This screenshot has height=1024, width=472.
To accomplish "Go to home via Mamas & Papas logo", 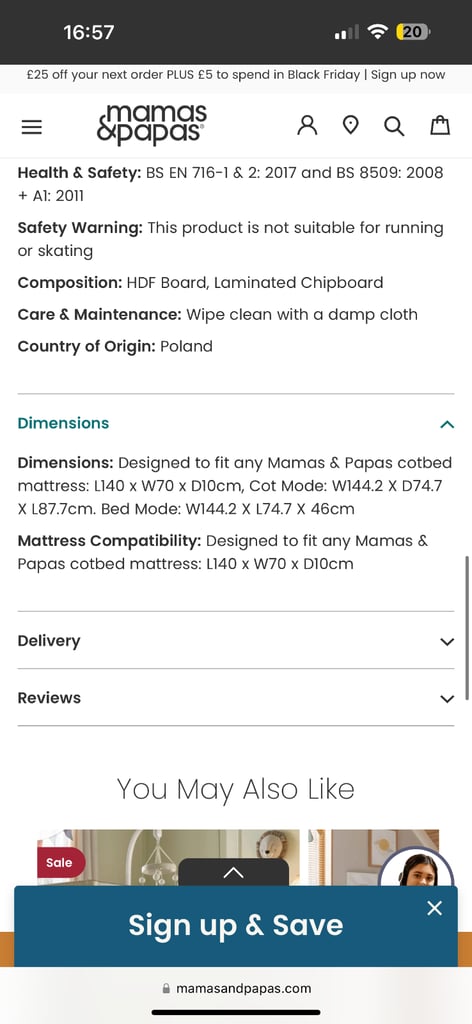I will pyautogui.click(x=152, y=124).
